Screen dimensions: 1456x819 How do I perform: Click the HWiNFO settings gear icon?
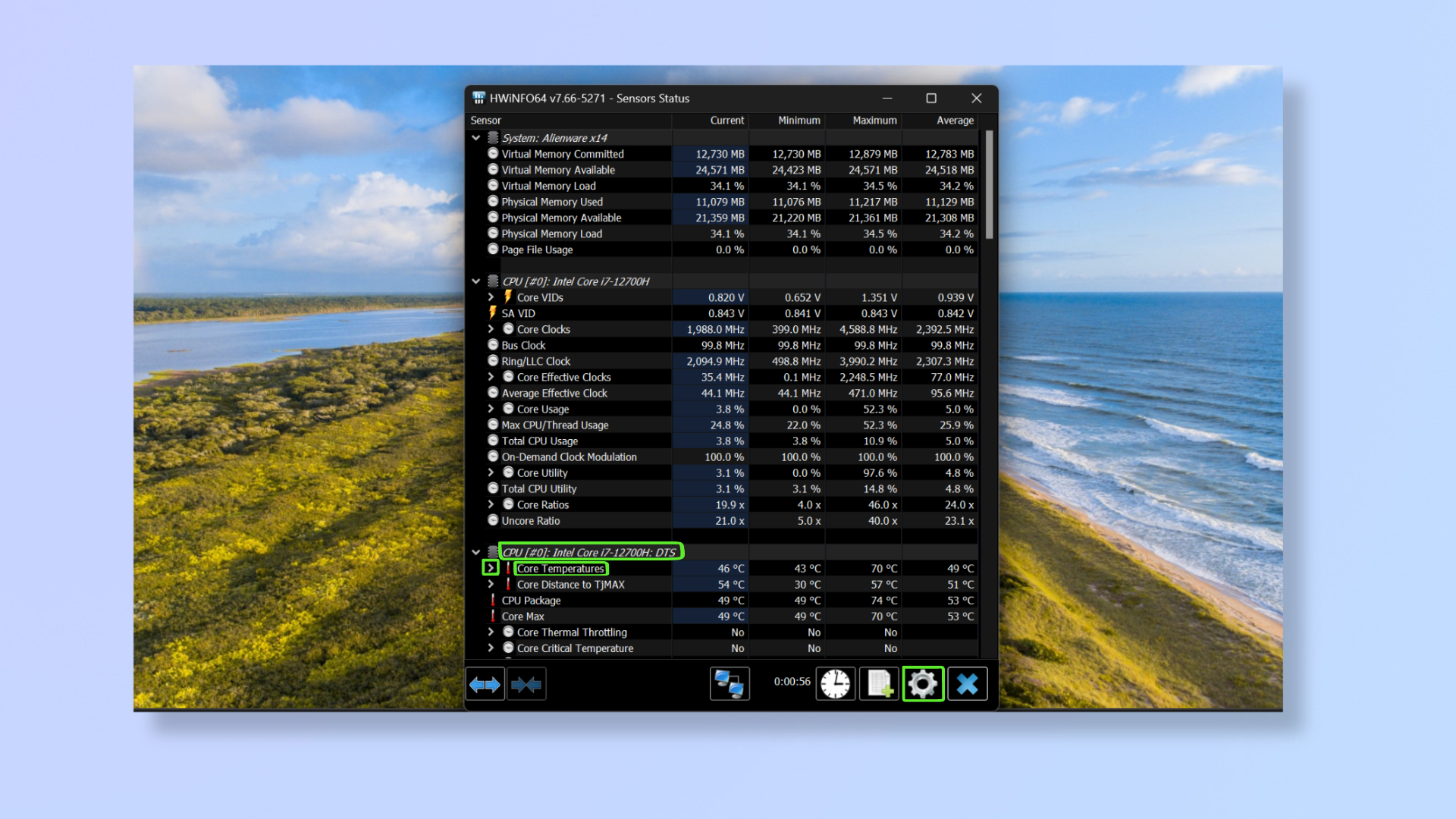coord(922,683)
